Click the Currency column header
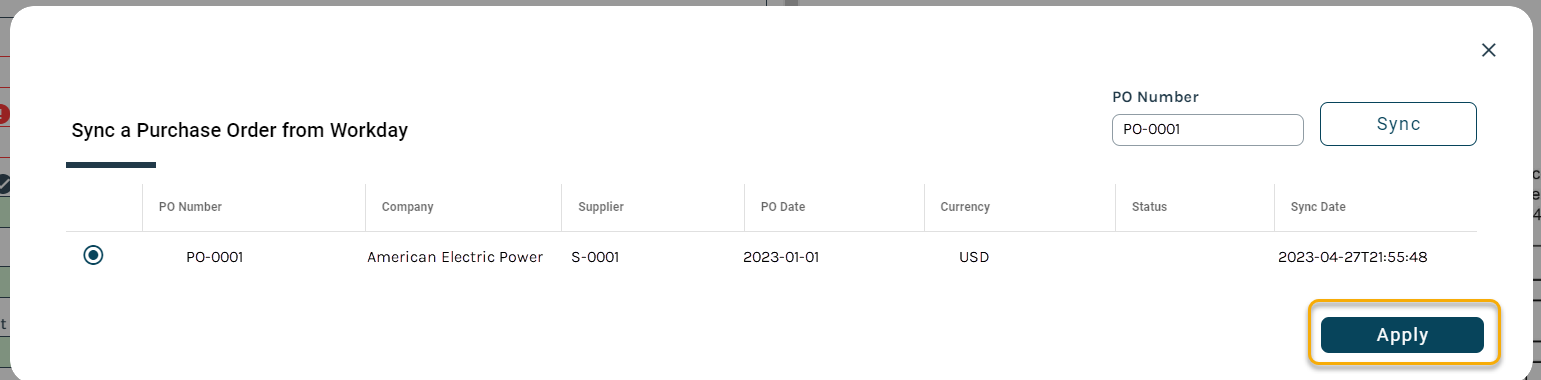Viewport: 1541px width, 380px height. pyautogui.click(x=965, y=207)
